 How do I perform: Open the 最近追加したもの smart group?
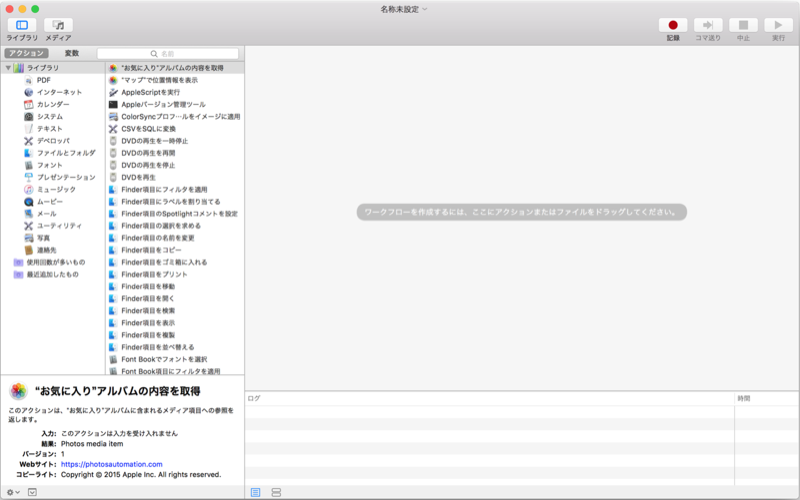[x=54, y=274]
